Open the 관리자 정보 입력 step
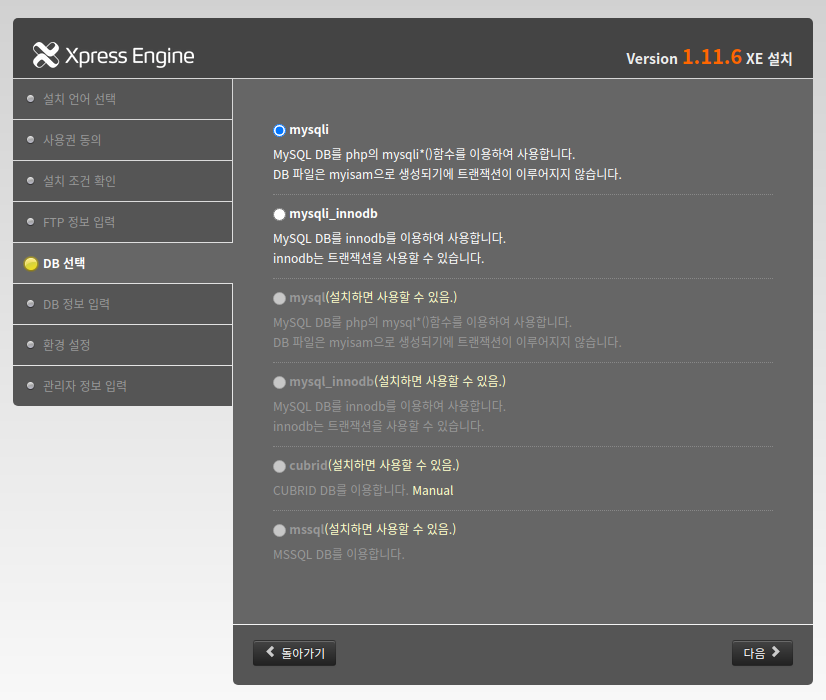The height and width of the screenshot is (700, 826). pyautogui.click(x=123, y=386)
